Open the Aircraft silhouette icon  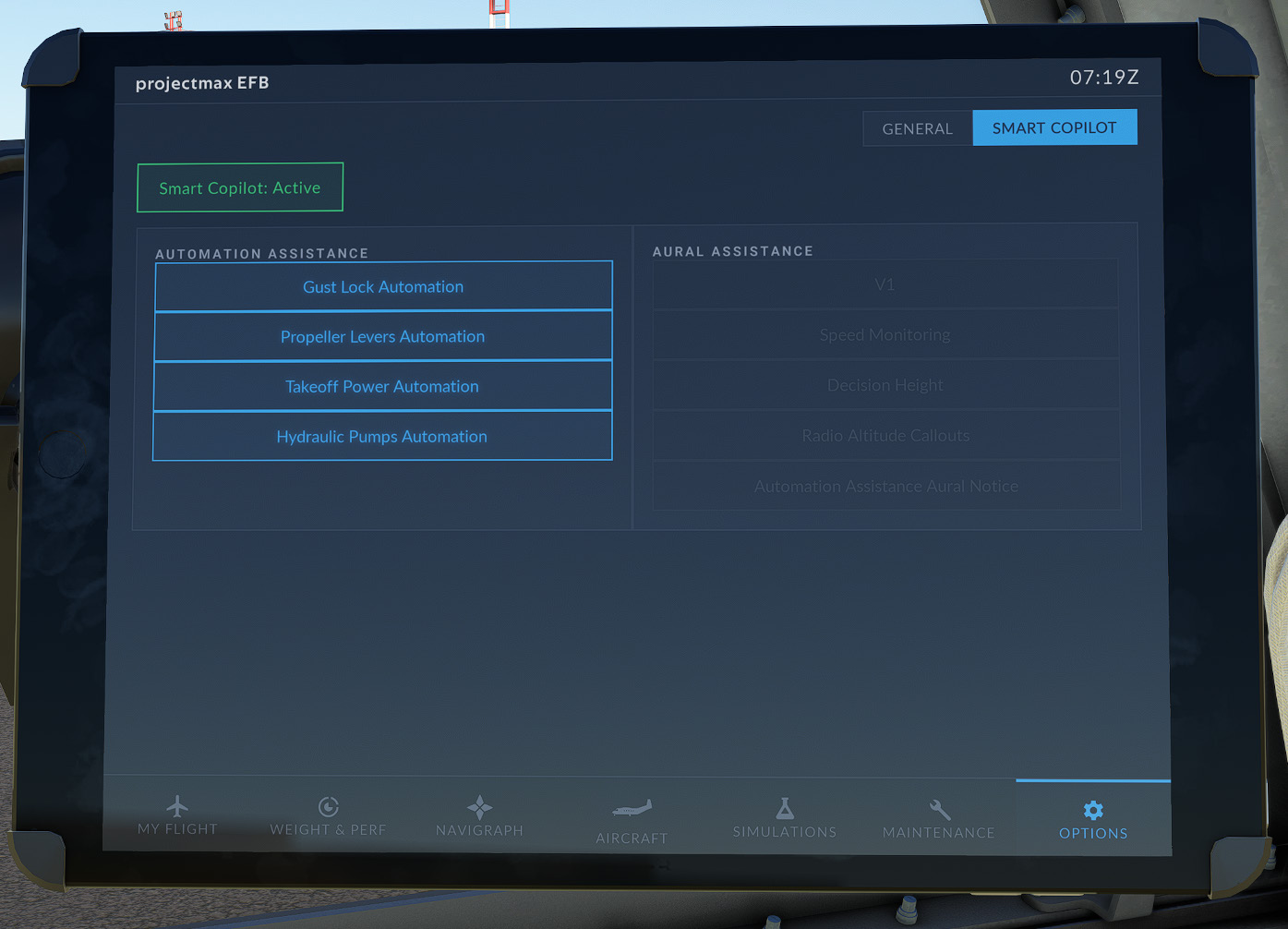(632, 809)
